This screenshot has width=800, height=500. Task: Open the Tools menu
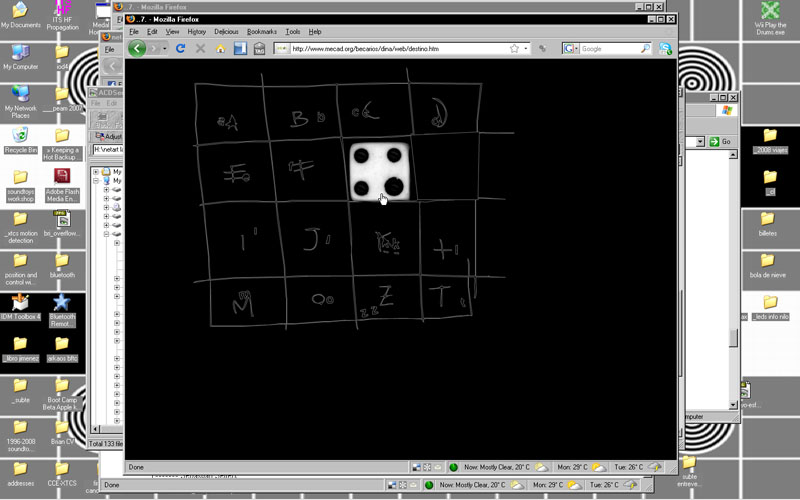click(x=293, y=32)
